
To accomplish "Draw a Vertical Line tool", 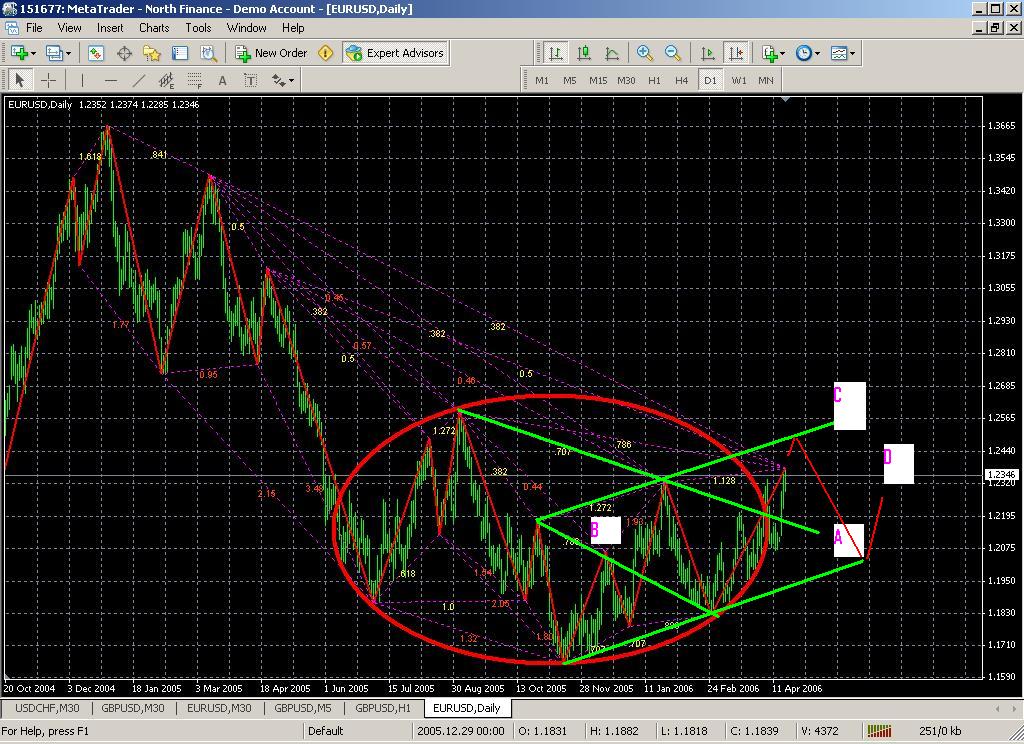I will [x=82, y=80].
